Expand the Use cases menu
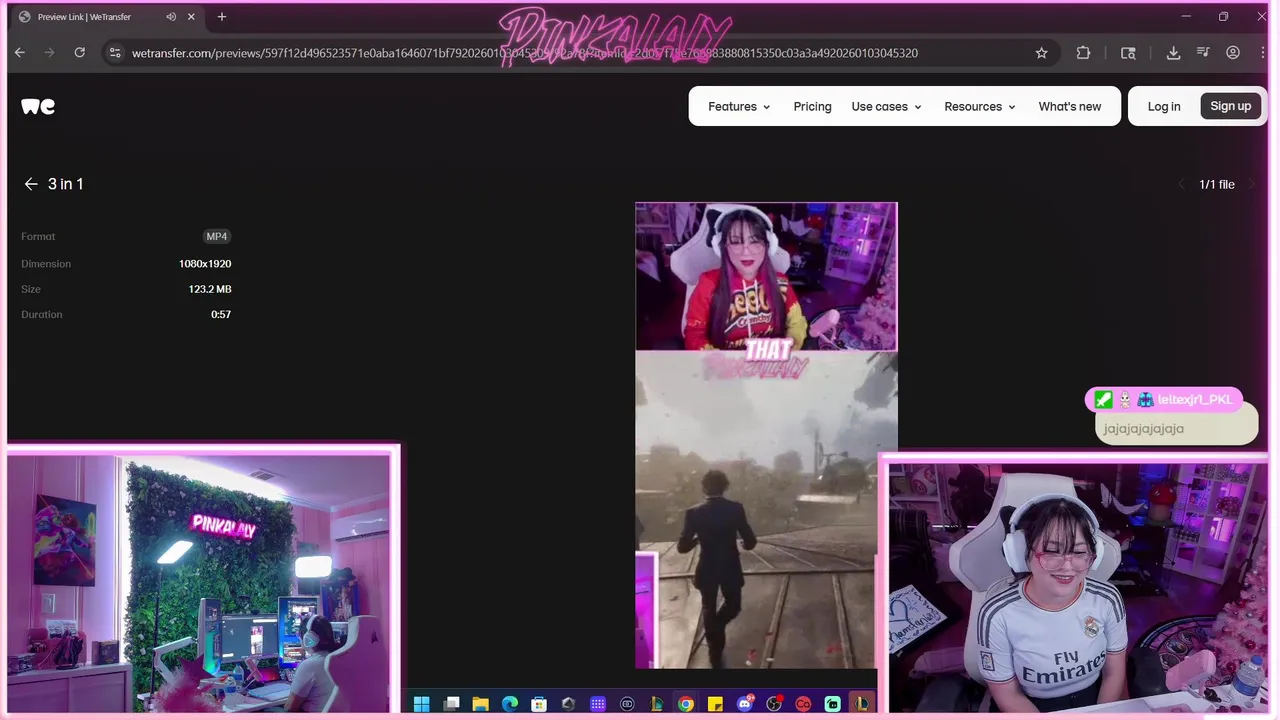 coord(886,106)
